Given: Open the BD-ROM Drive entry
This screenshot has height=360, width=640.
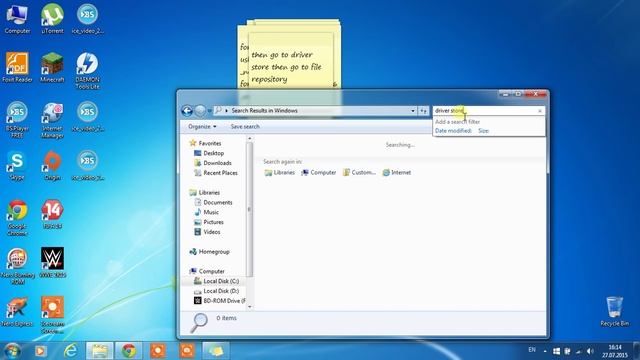Looking at the screenshot, I should (x=220, y=300).
